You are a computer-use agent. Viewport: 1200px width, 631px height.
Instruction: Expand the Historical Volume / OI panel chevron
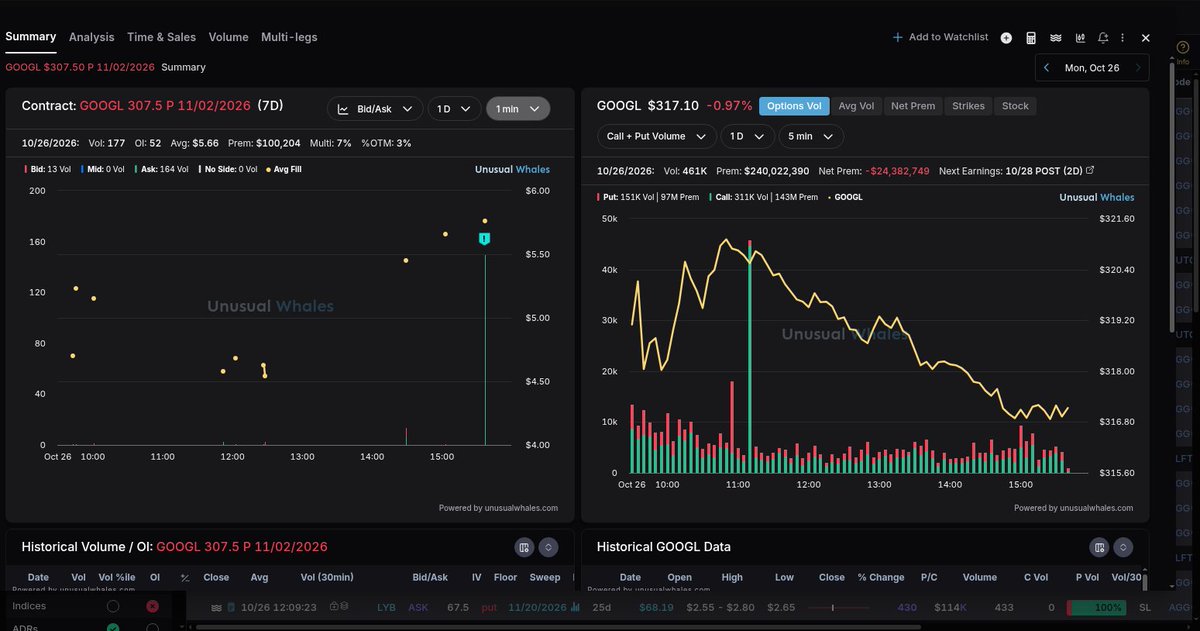coord(548,547)
